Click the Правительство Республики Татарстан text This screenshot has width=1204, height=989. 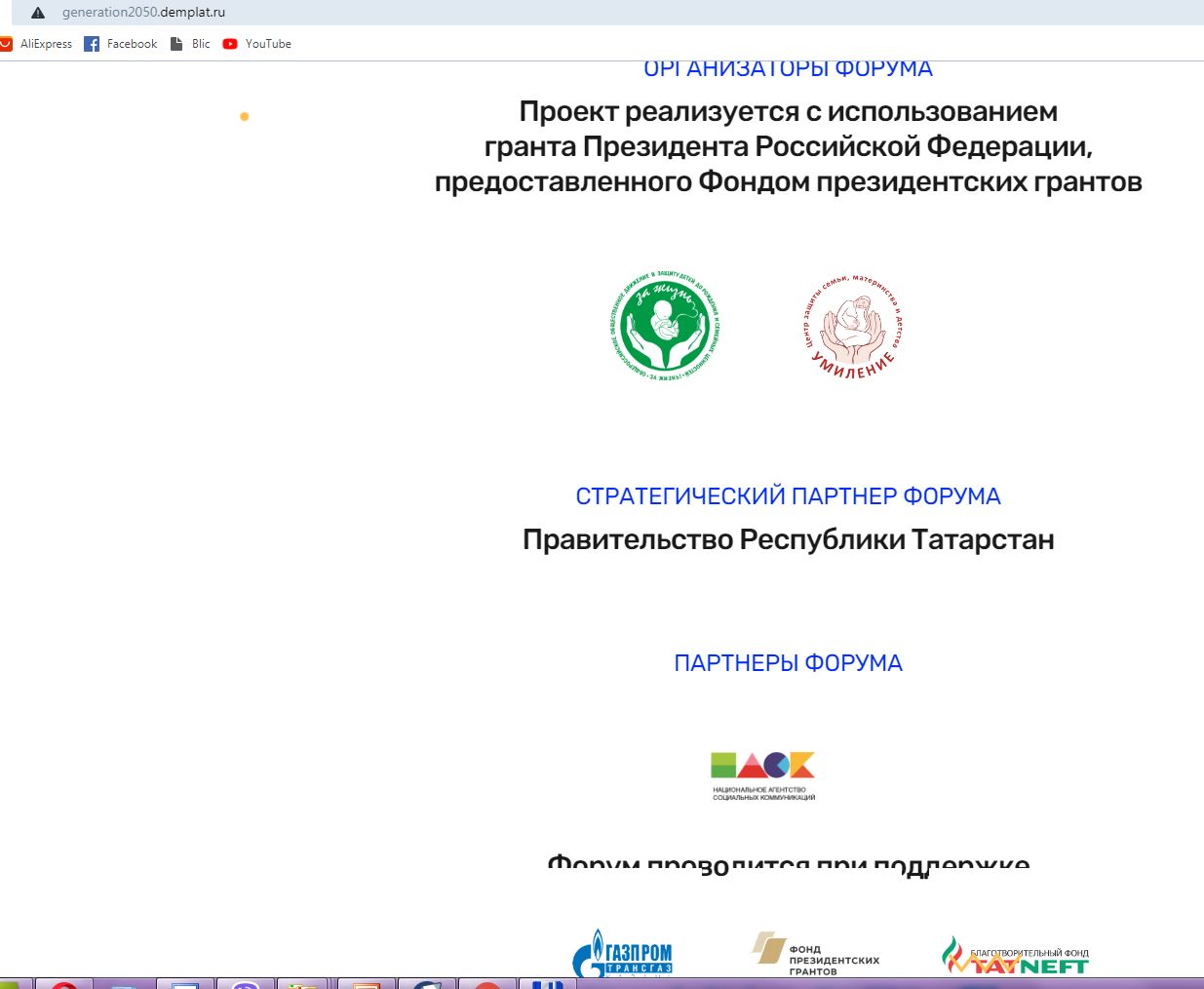(788, 539)
